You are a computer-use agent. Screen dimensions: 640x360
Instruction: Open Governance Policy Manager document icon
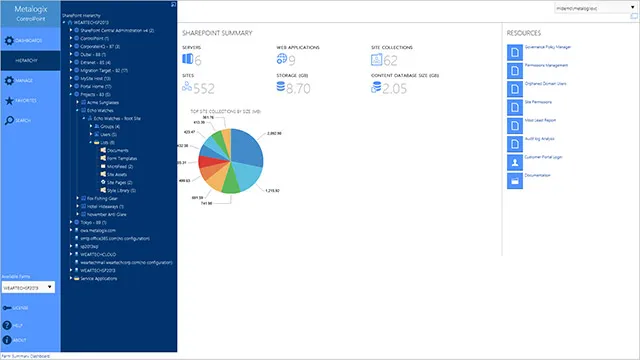(x=515, y=53)
